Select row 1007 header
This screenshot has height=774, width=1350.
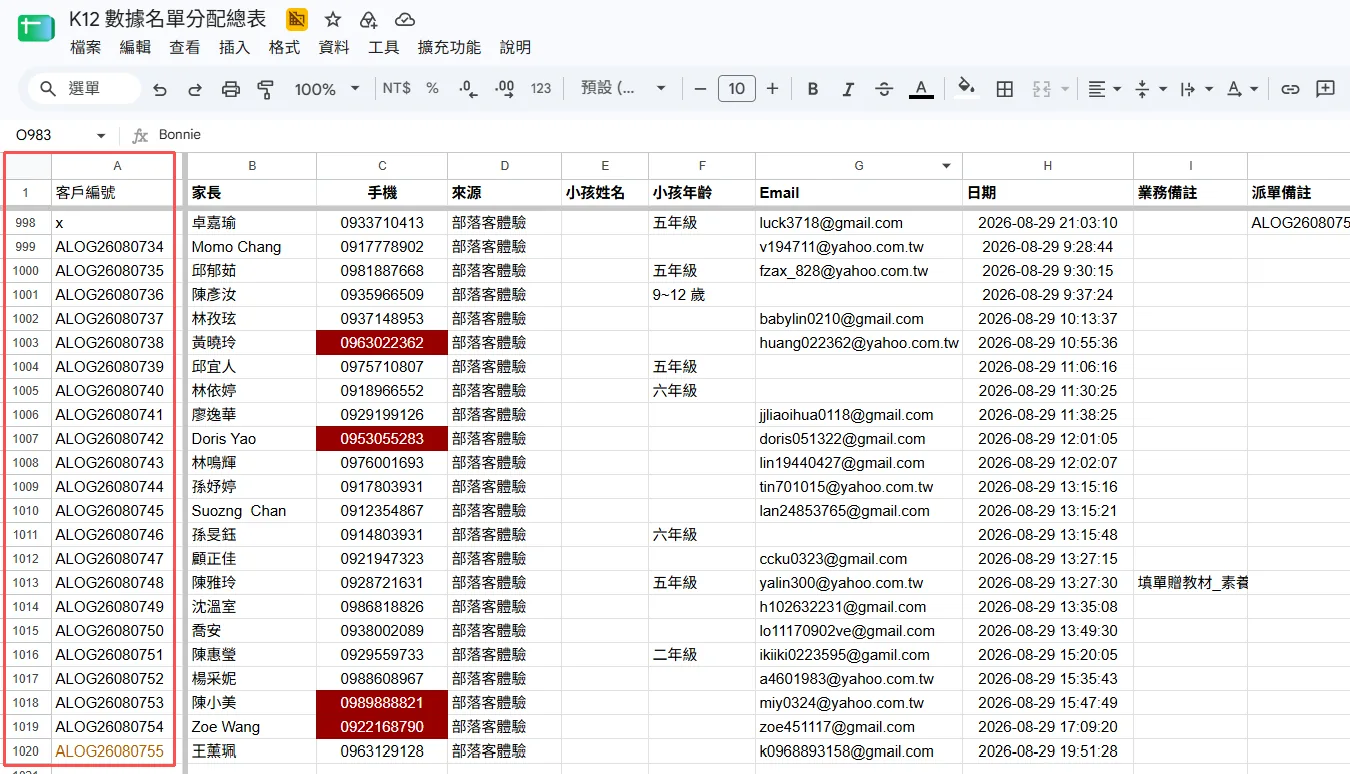point(26,439)
